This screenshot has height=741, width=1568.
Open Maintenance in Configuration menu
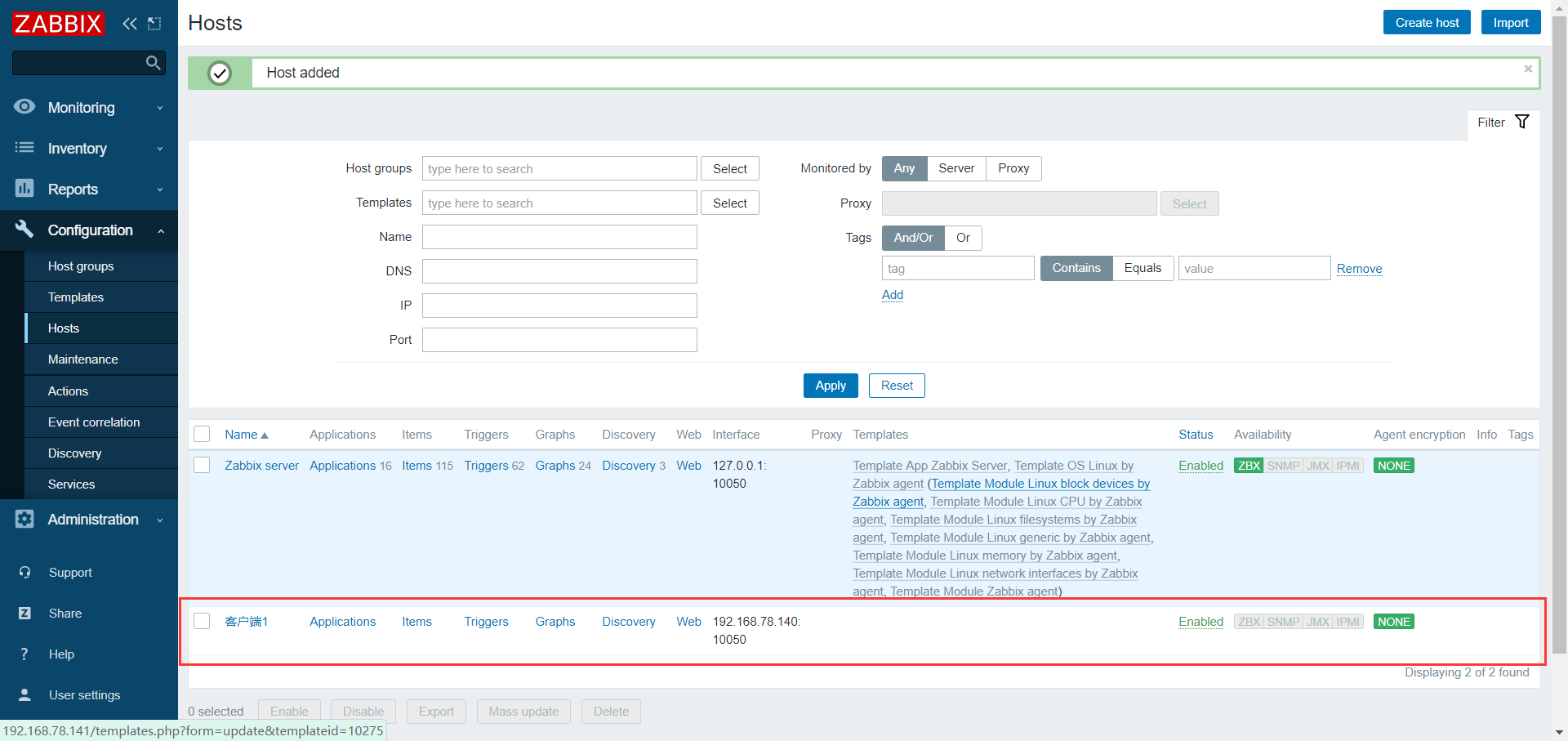[82, 359]
